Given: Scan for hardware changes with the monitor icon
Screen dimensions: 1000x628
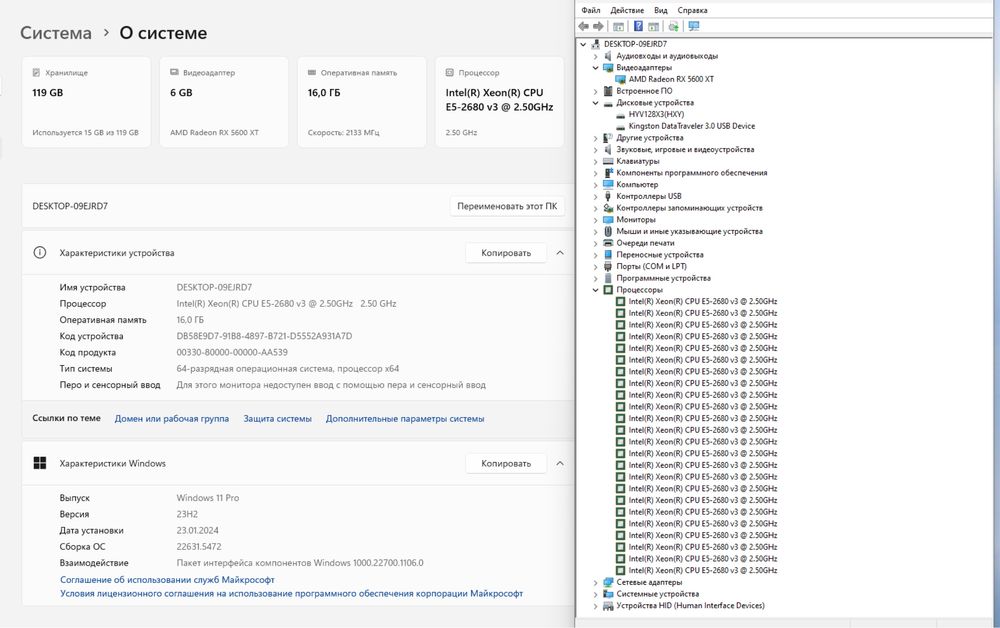Looking at the screenshot, I should (x=694, y=26).
